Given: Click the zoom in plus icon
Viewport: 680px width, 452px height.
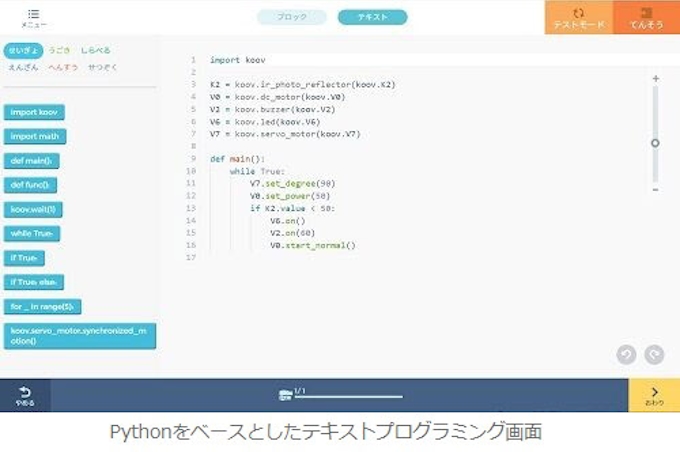Looking at the screenshot, I should coord(655,78).
